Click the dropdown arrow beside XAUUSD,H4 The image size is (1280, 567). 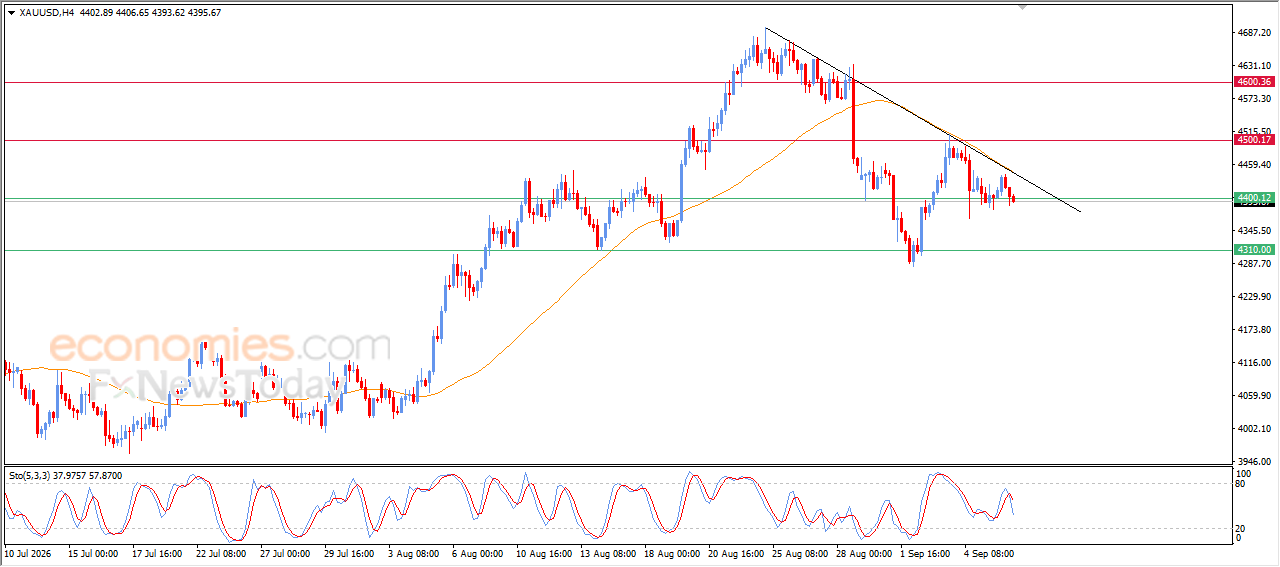pos(11,12)
